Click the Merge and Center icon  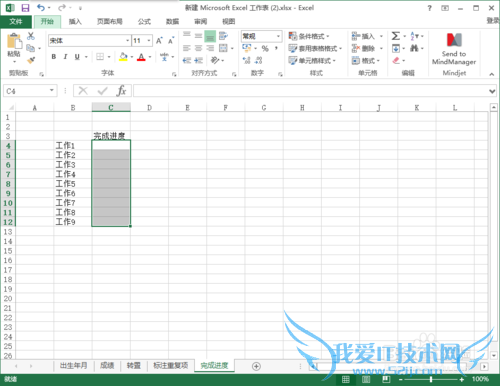click(x=223, y=48)
